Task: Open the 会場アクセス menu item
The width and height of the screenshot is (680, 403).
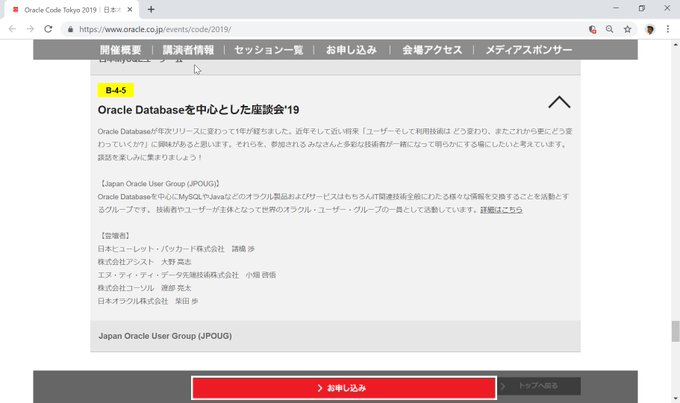Action: pyautogui.click(x=432, y=50)
